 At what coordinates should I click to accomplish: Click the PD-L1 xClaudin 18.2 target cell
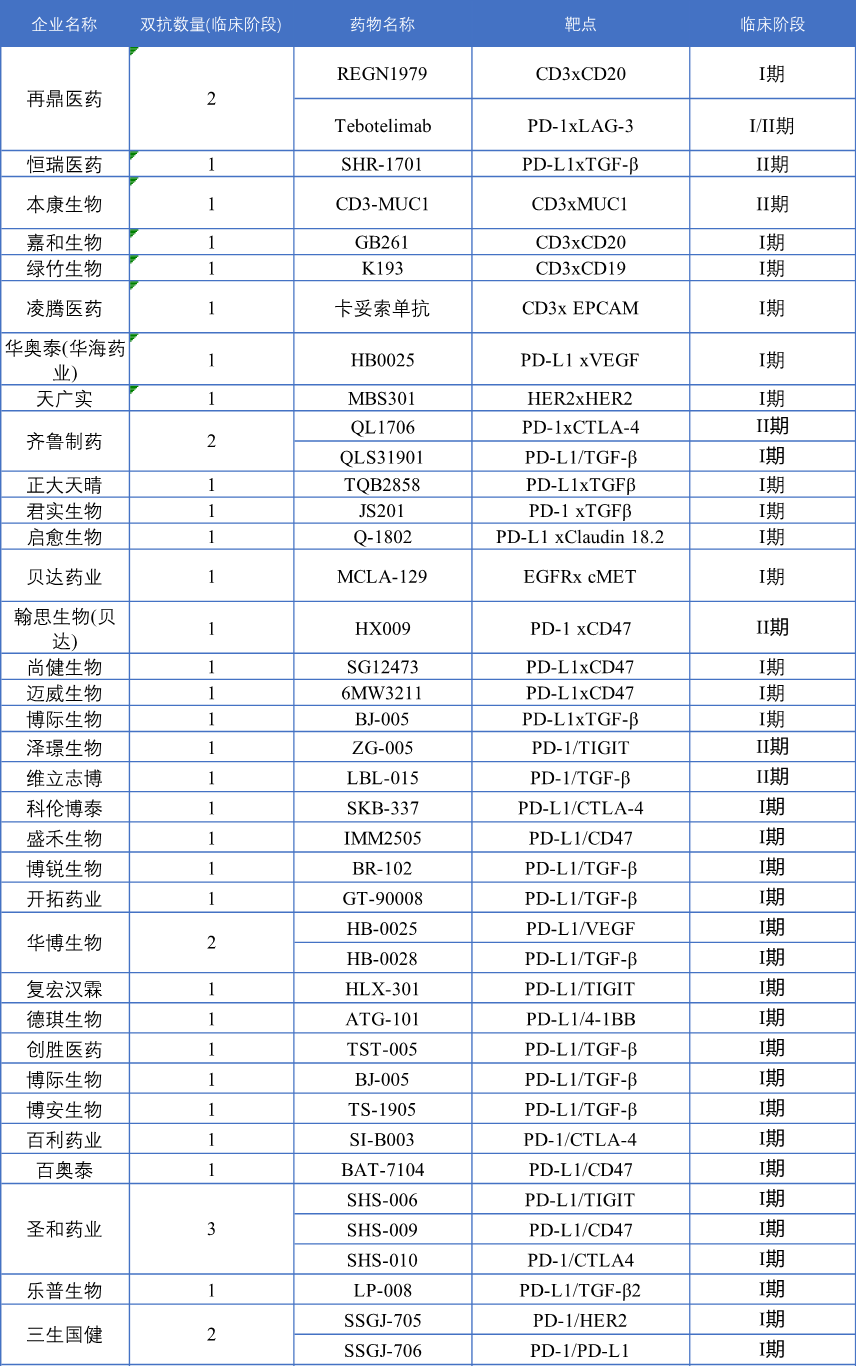[x=581, y=536]
